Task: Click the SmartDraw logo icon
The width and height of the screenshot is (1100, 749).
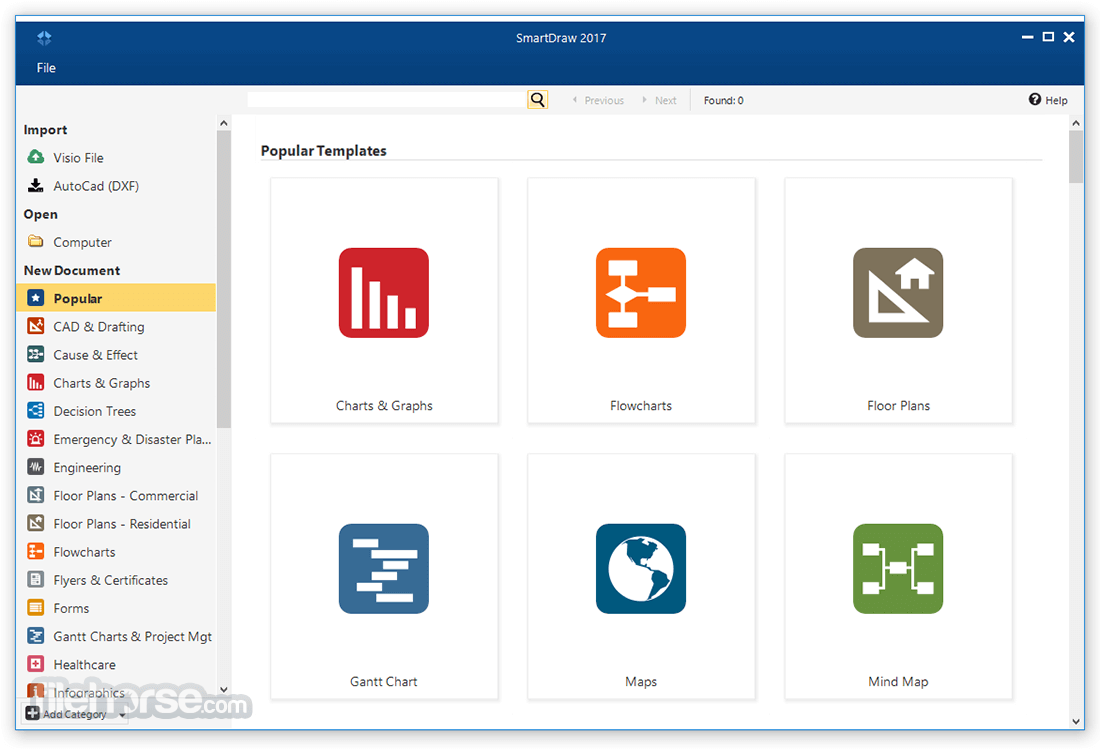Action: click(x=44, y=38)
